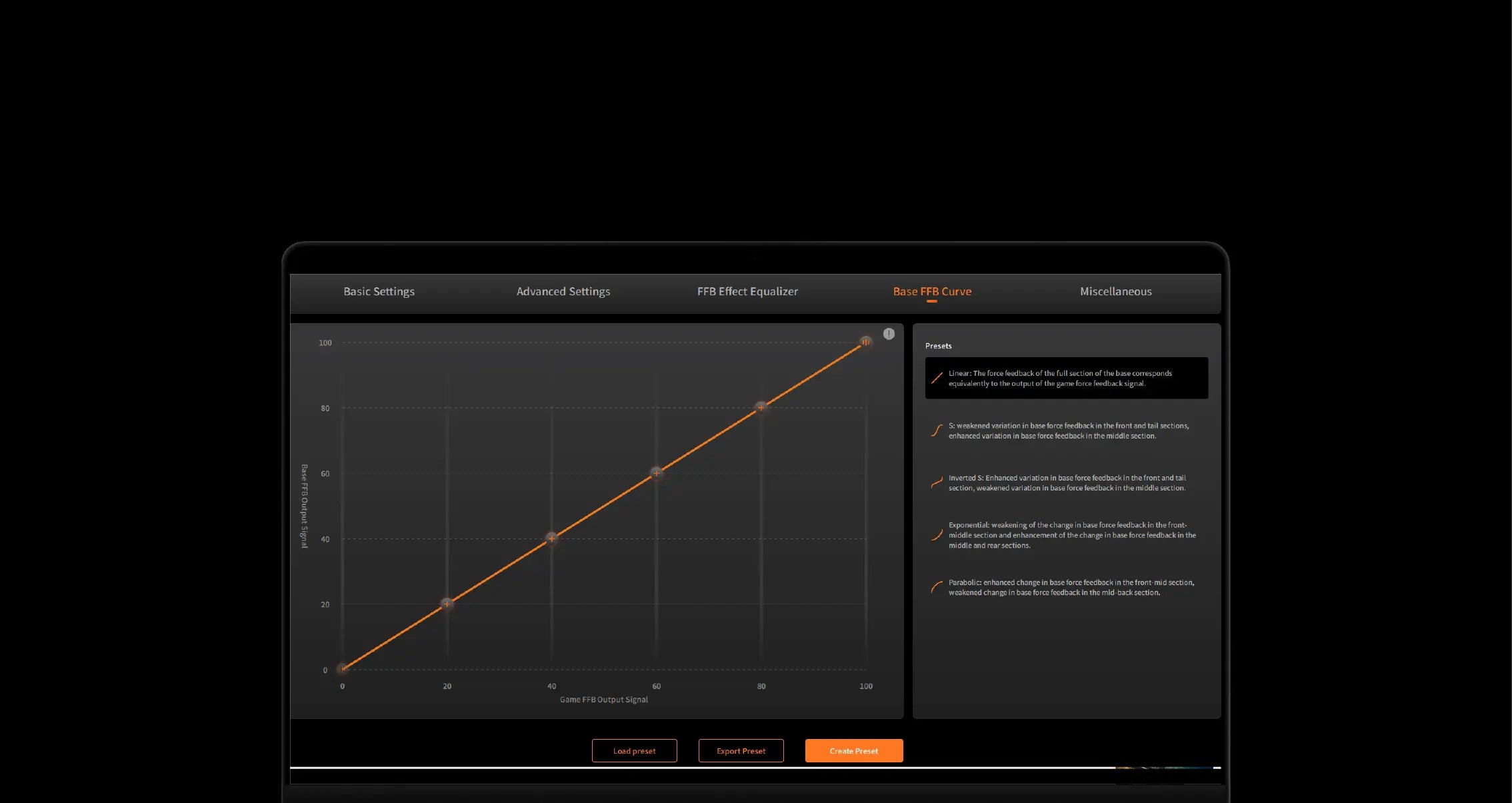Click the S curve preset icon

pyautogui.click(x=937, y=430)
